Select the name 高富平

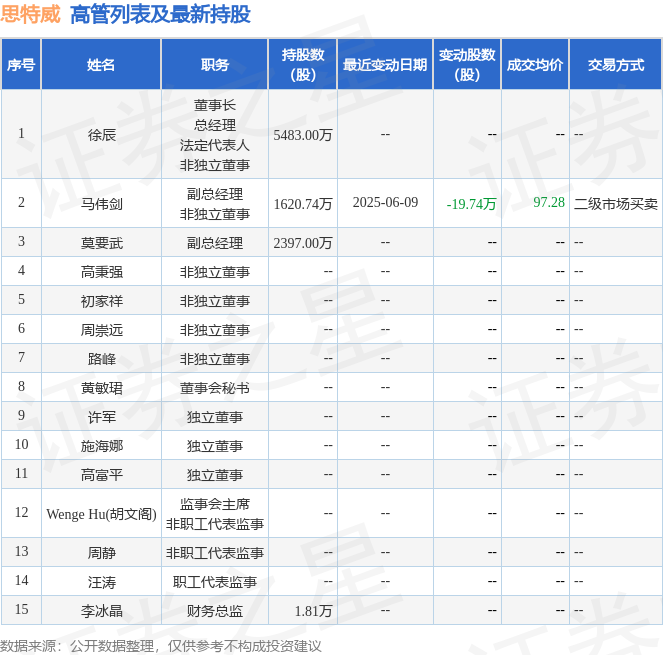coord(101,475)
